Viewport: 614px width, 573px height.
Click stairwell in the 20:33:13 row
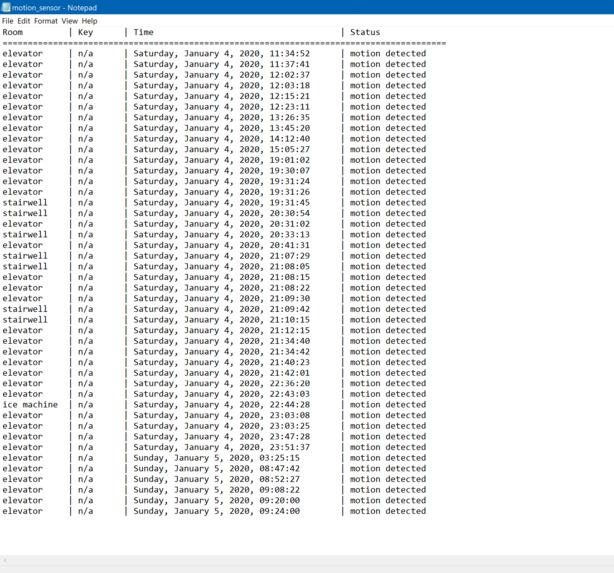25,235
